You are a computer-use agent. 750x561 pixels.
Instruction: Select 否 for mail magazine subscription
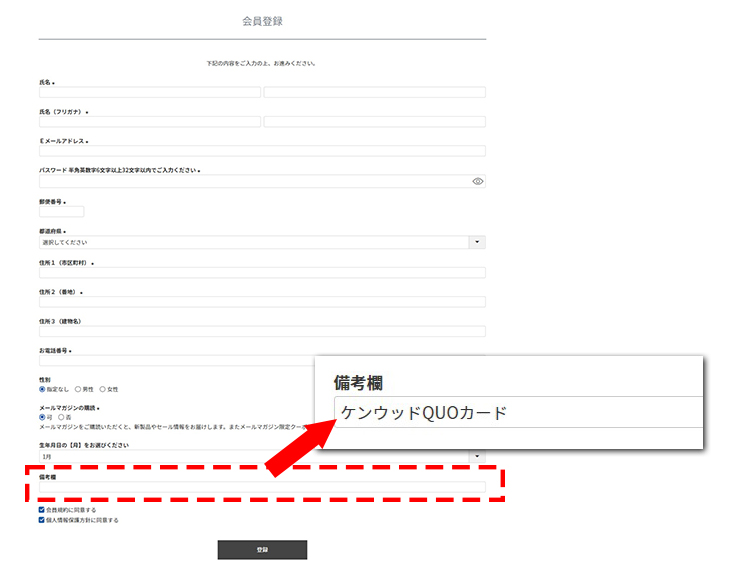click(x=62, y=417)
